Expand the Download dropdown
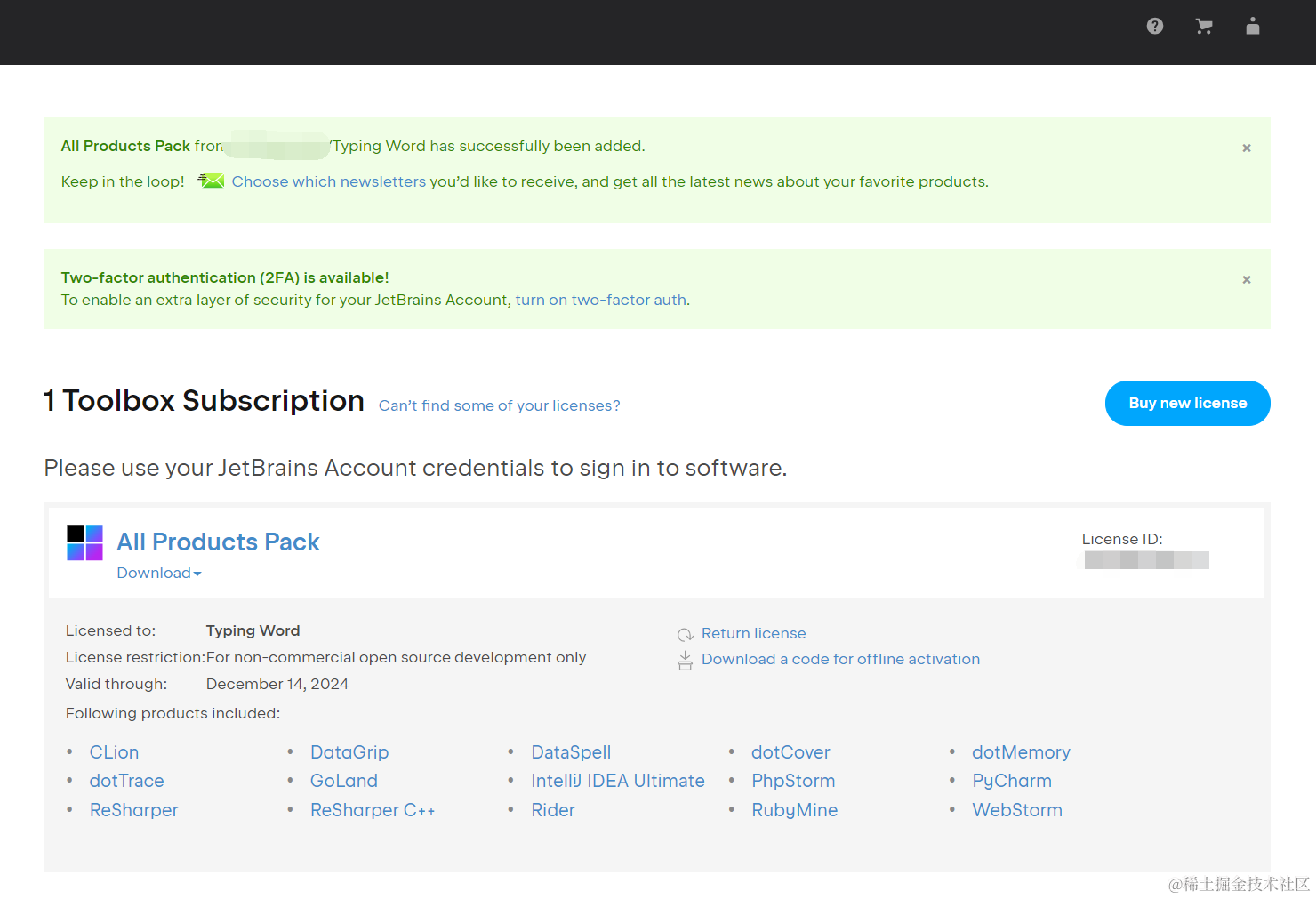This screenshot has height=899, width=1316. pyautogui.click(x=159, y=574)
